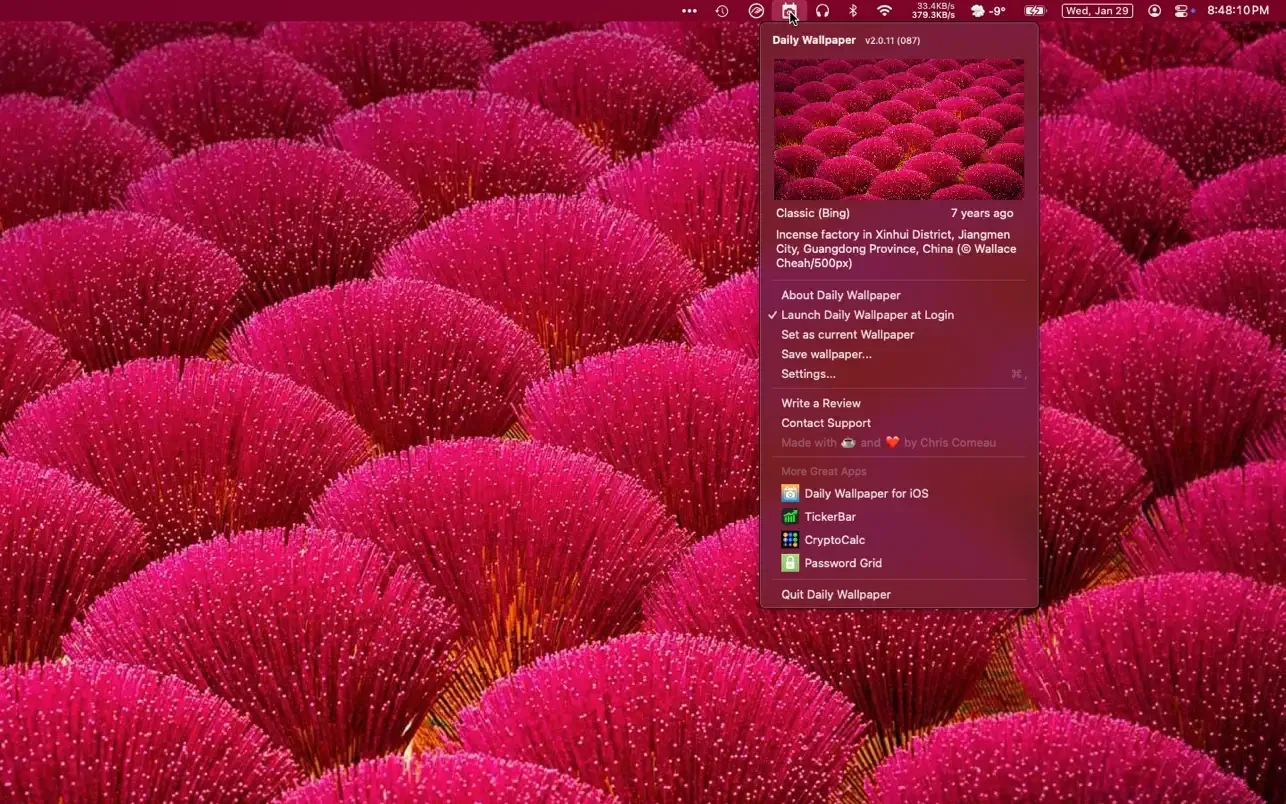Click the battery charging icon
The width and height of the screenshot is (1286, 804).
[x=1034, y=11]
